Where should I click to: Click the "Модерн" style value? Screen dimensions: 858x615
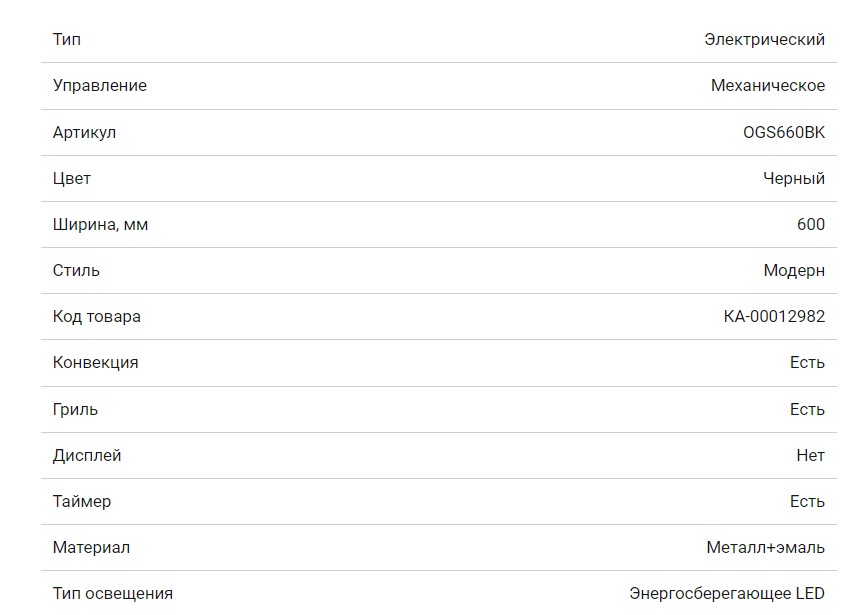pos(794,270)
